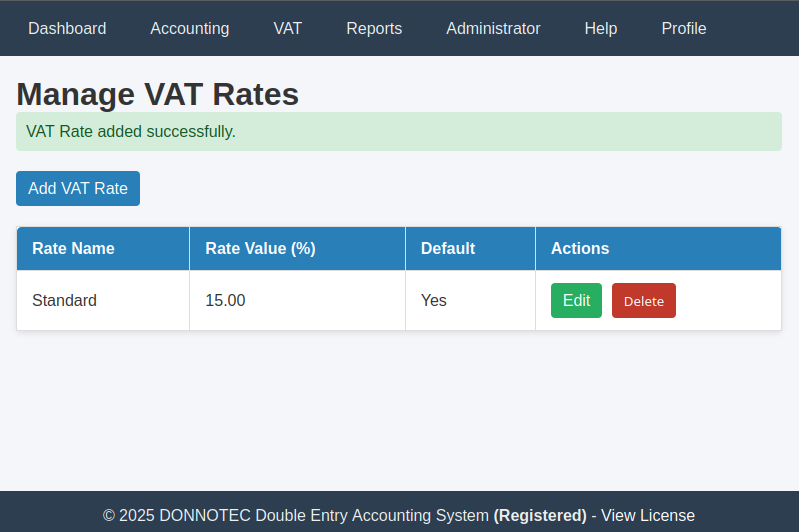Follow the View License link
This screenshot has height=532, width=799.
pyautogui.click(x=648, y=515)
